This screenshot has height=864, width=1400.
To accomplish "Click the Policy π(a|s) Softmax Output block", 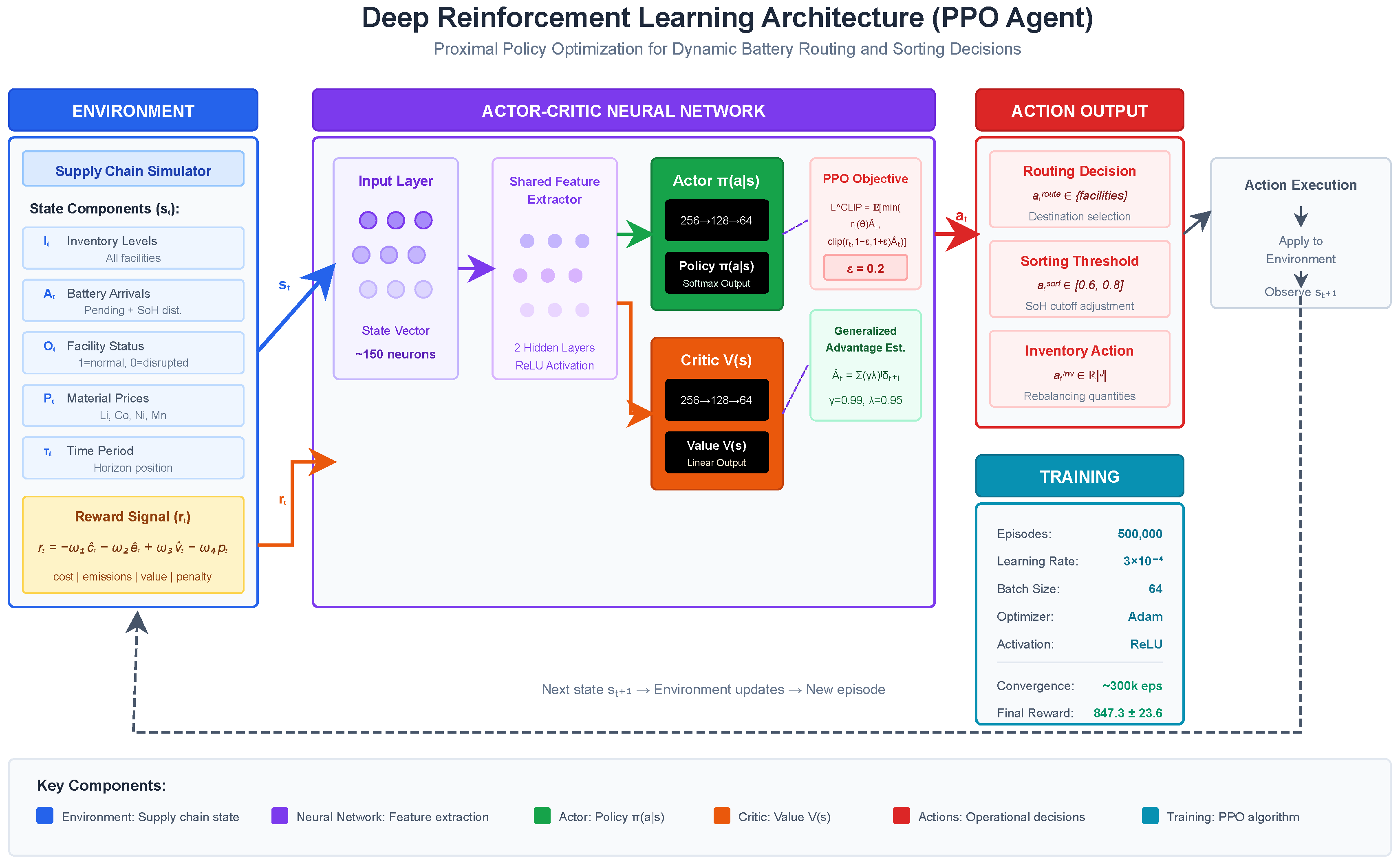I will pos(716,273).
